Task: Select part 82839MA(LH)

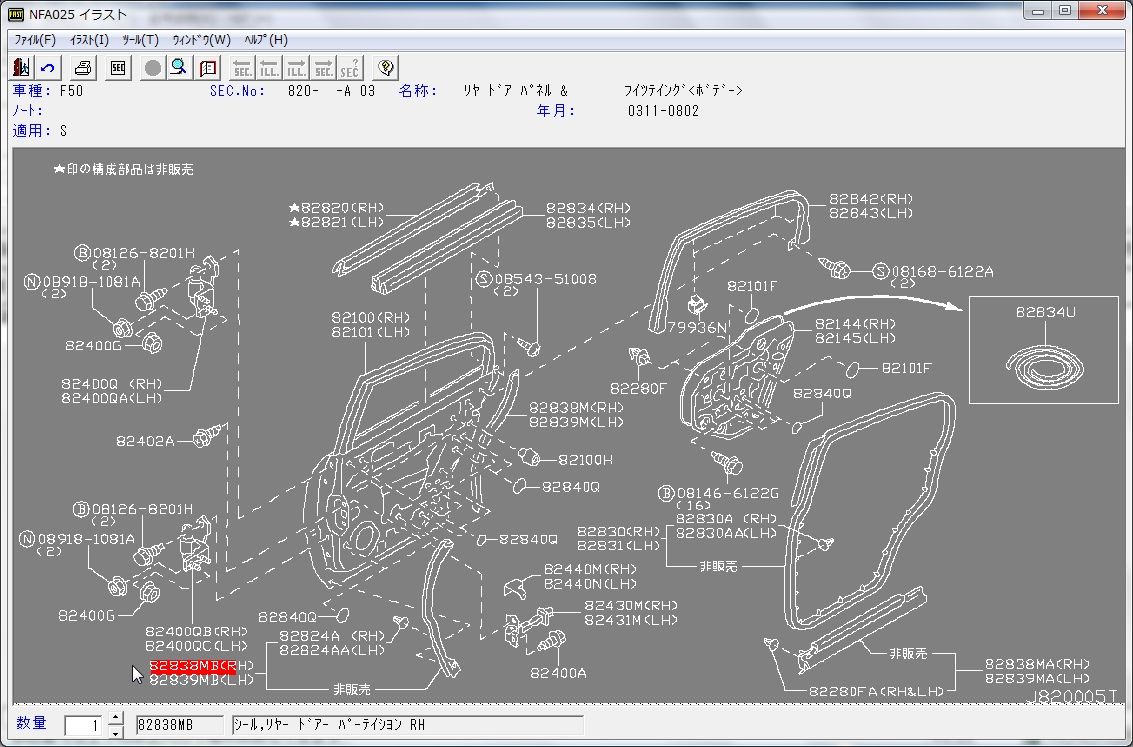Action: pos(1038,678)
